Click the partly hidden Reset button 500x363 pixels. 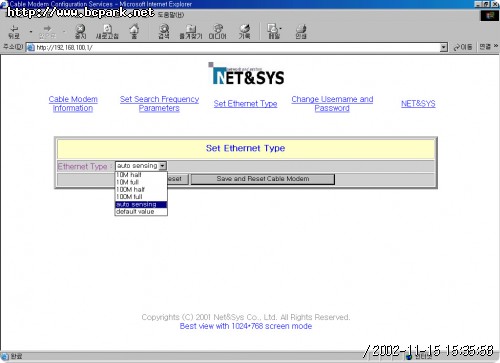(x=178, y=179)
